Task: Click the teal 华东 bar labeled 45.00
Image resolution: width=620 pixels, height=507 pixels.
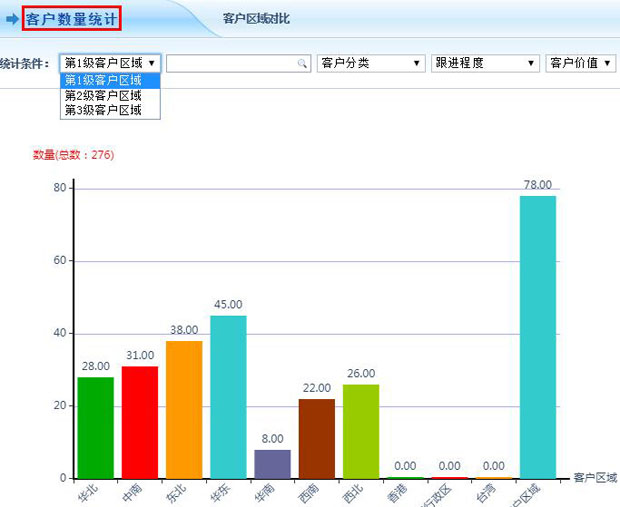Action: (228, 397)
